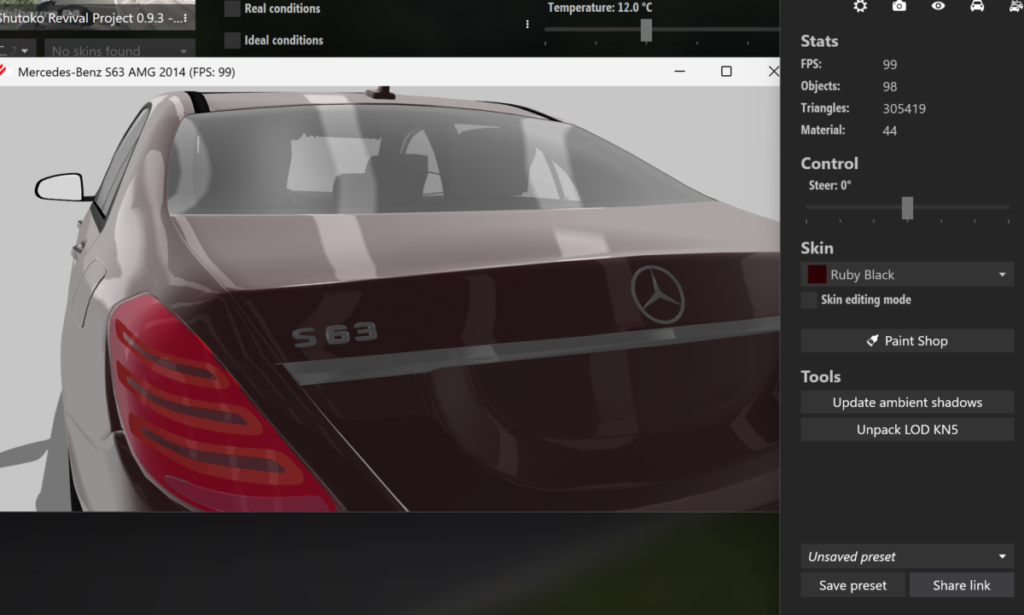The width and height of the screenshot is (1024, 615).
Task: Click the Tools heading
Action: (x=820, y=377)
